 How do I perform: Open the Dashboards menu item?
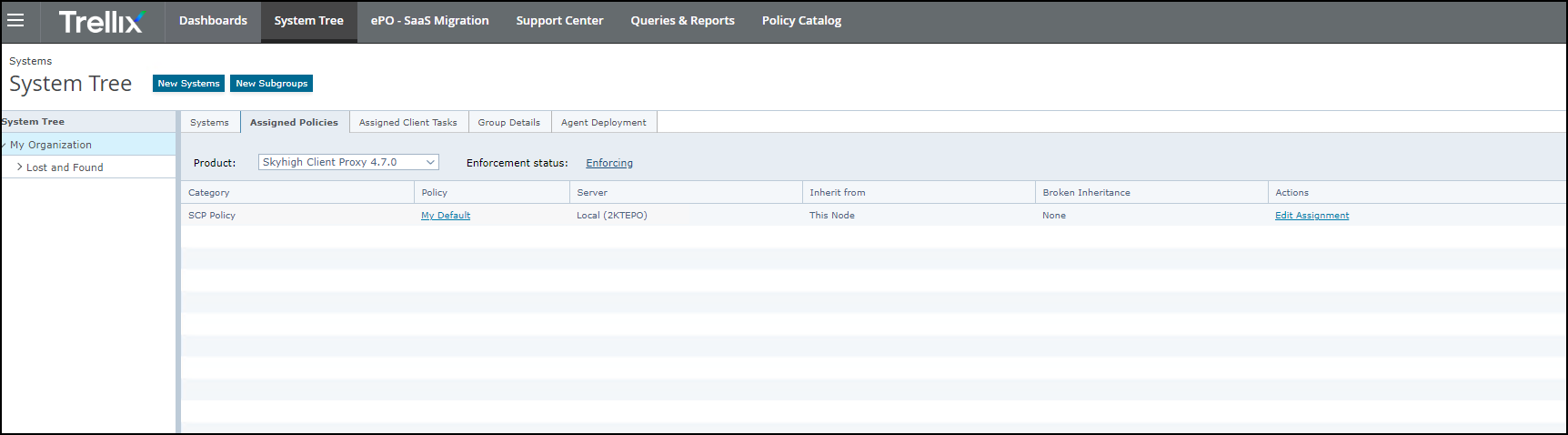pos(213,21)
